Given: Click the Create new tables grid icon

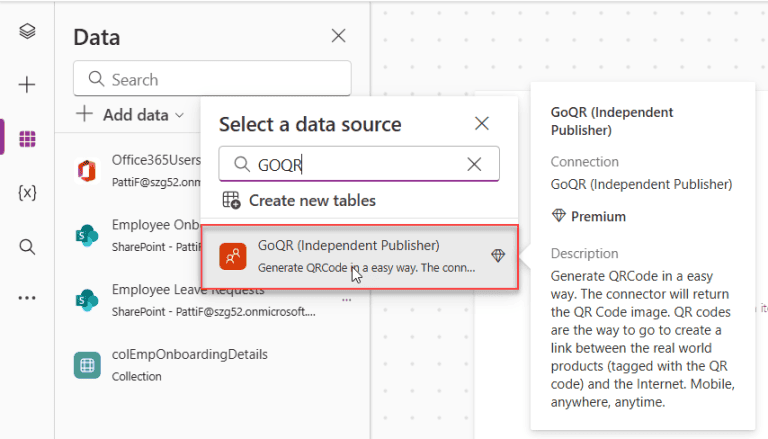Looking at the screenshot, I should tap(231, 200).
